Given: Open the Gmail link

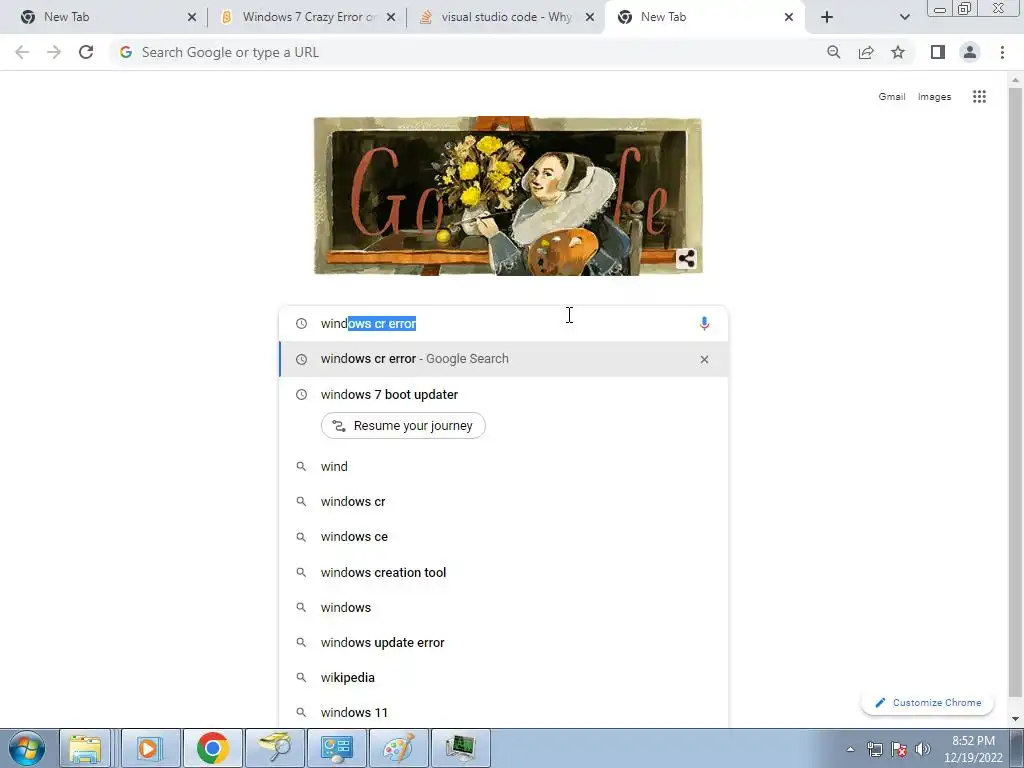Looking at the screenshot, I should pos(891,97).
